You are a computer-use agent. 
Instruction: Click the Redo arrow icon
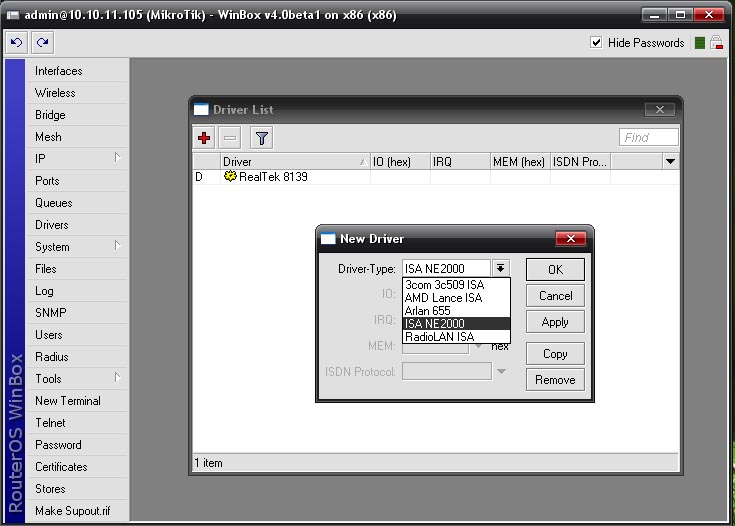point(43,43)
